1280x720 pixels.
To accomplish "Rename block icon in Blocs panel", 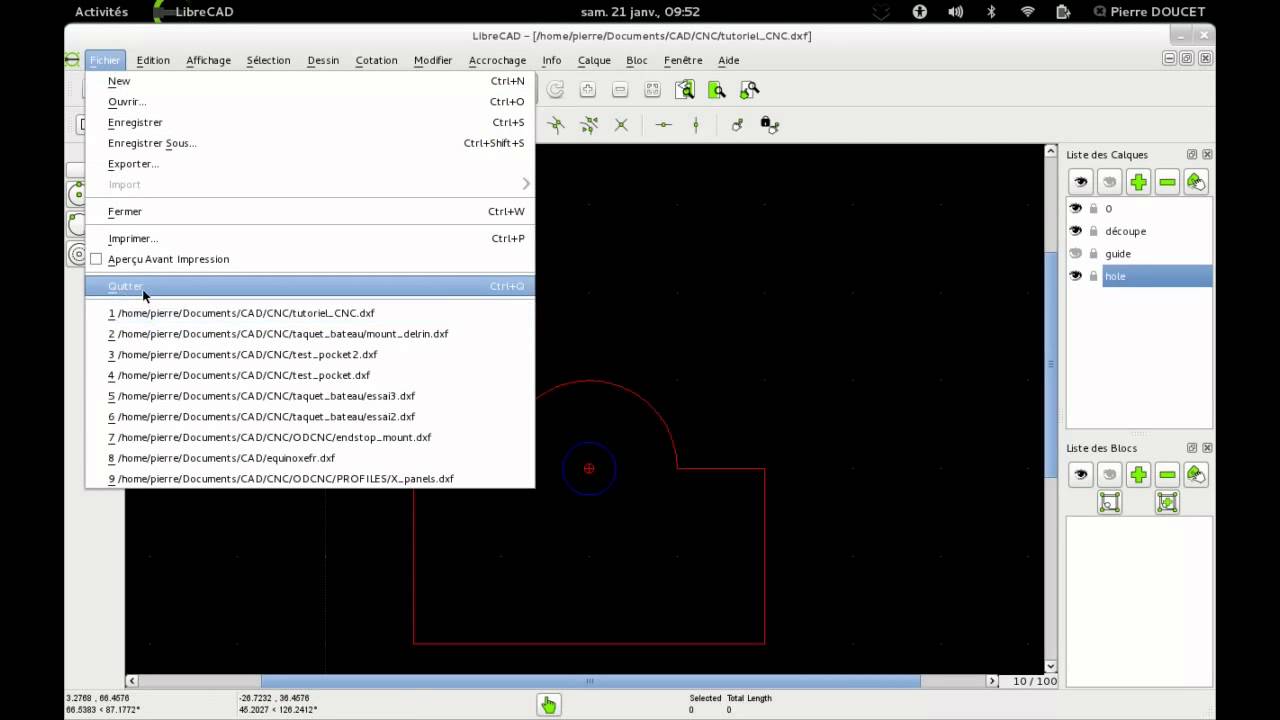I will click(x=1196, y=475).
